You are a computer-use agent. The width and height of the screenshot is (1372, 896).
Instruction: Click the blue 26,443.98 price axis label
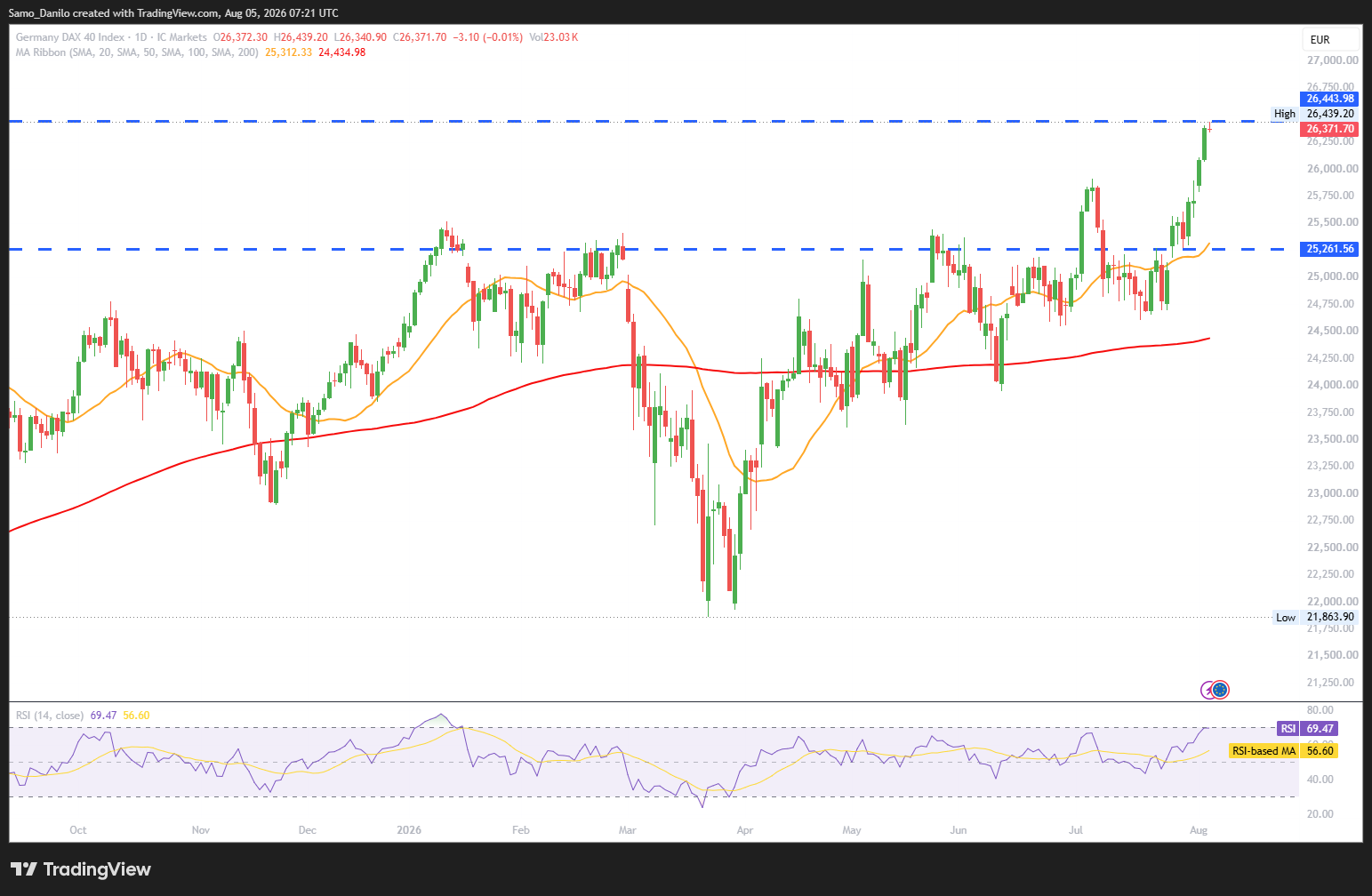tap(1330, 99)
